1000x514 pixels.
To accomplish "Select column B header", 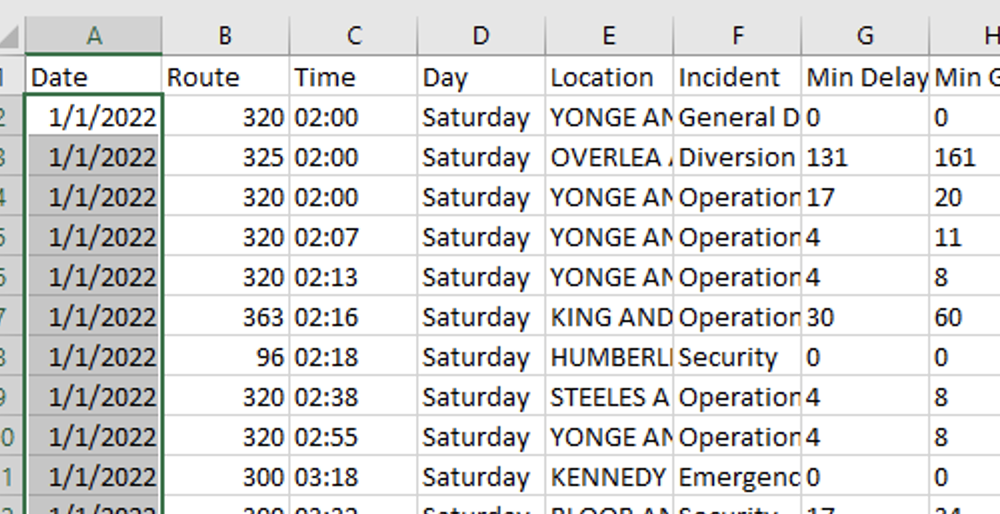I will pyautogui.click(x=225, y=36).
